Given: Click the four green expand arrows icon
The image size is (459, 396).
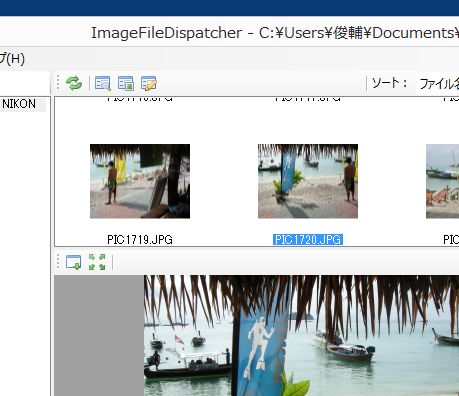Looking at the screenshot, I should point(97,262).
